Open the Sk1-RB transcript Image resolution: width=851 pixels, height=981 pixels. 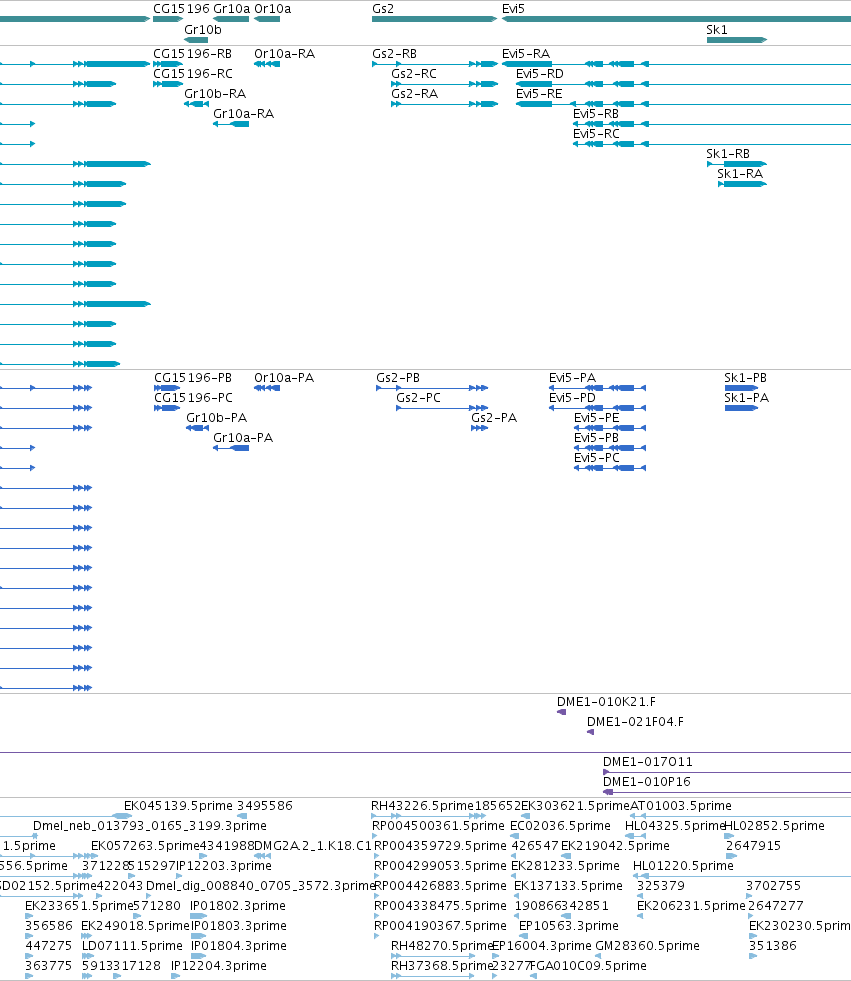pos(728,154)
